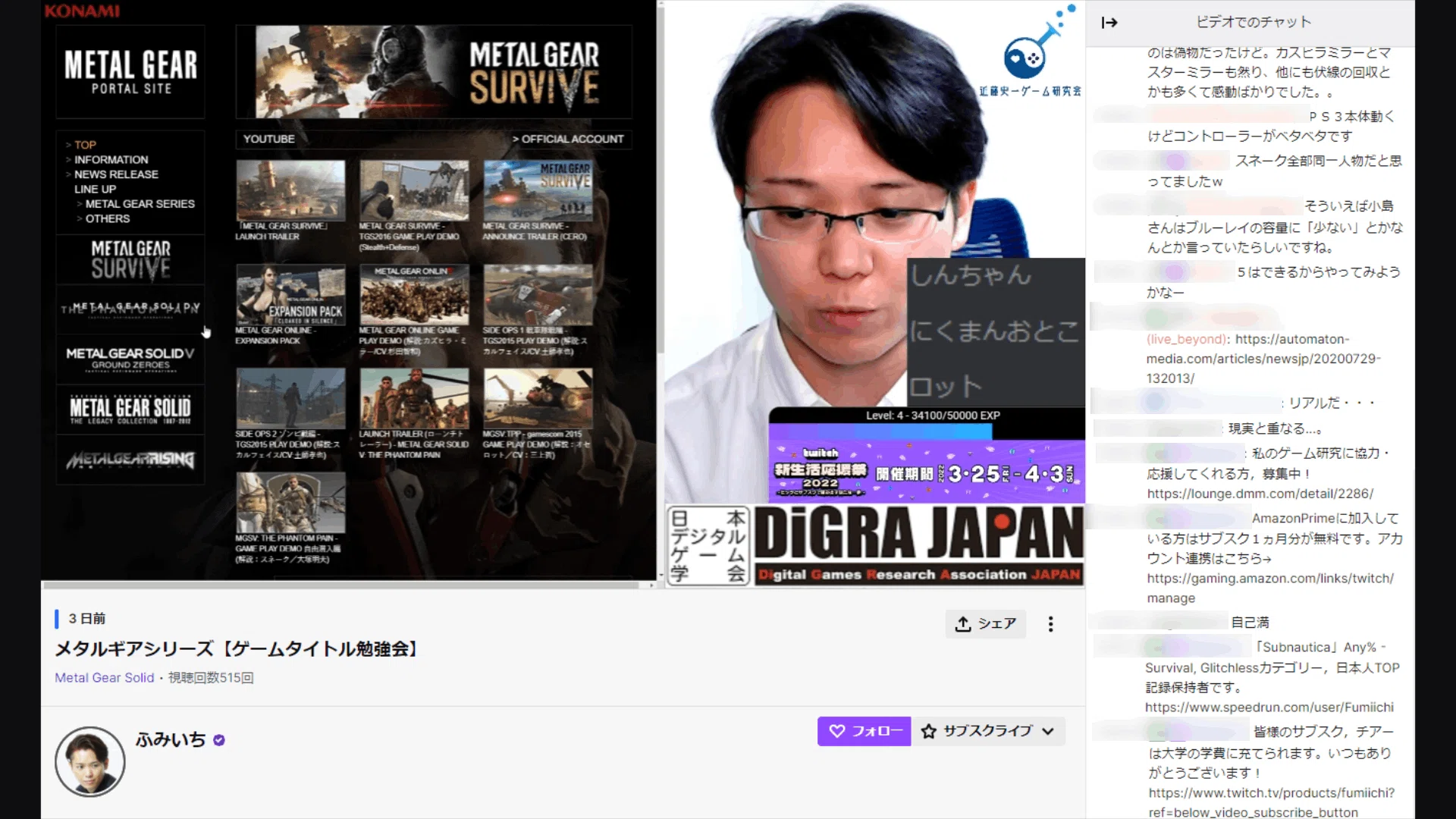
Task: Open the three-dot more options menu
Action: 1050,624
